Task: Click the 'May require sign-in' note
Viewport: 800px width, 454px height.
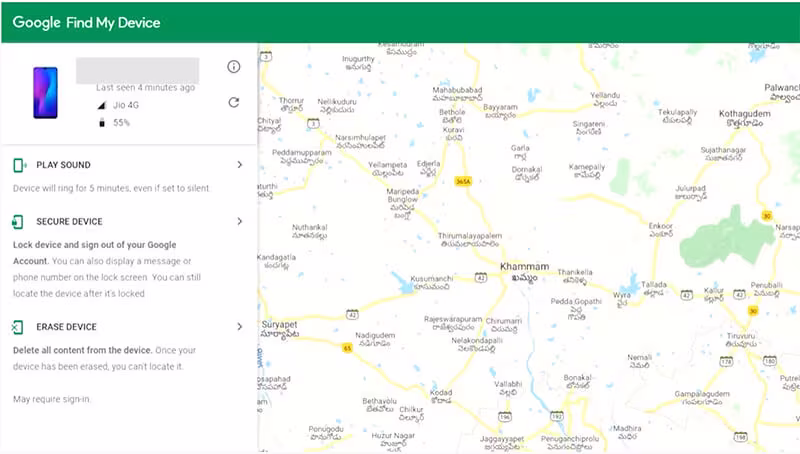Action: (52, 399)
